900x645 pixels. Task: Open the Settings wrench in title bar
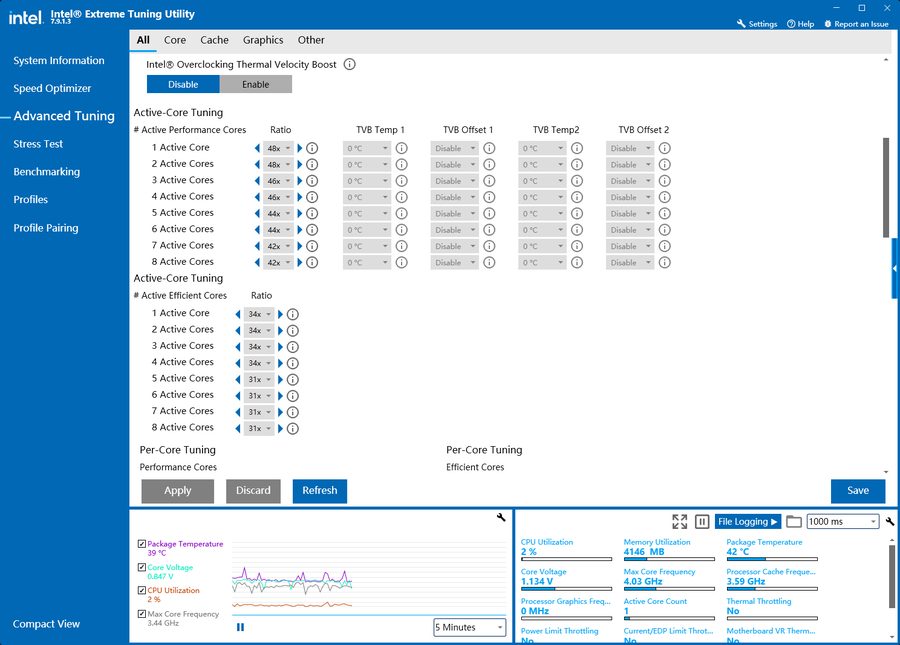(741, 24)
